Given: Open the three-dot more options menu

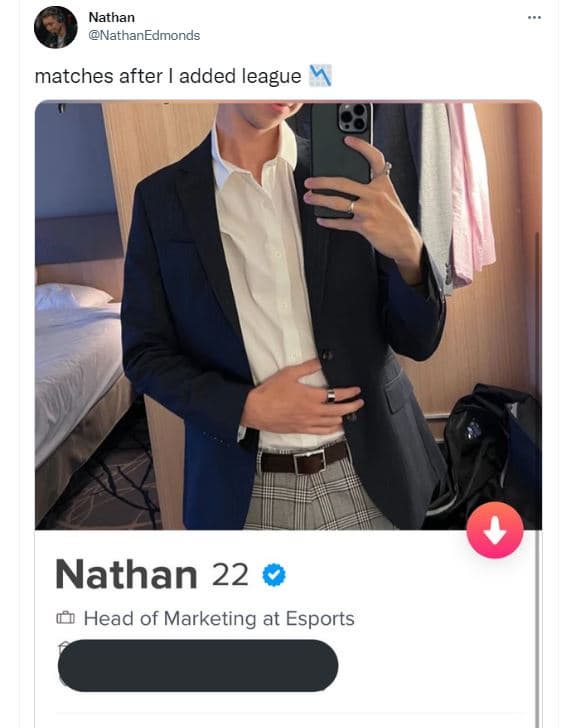Looking at the screenshot, I should click(x=534, y=18).
